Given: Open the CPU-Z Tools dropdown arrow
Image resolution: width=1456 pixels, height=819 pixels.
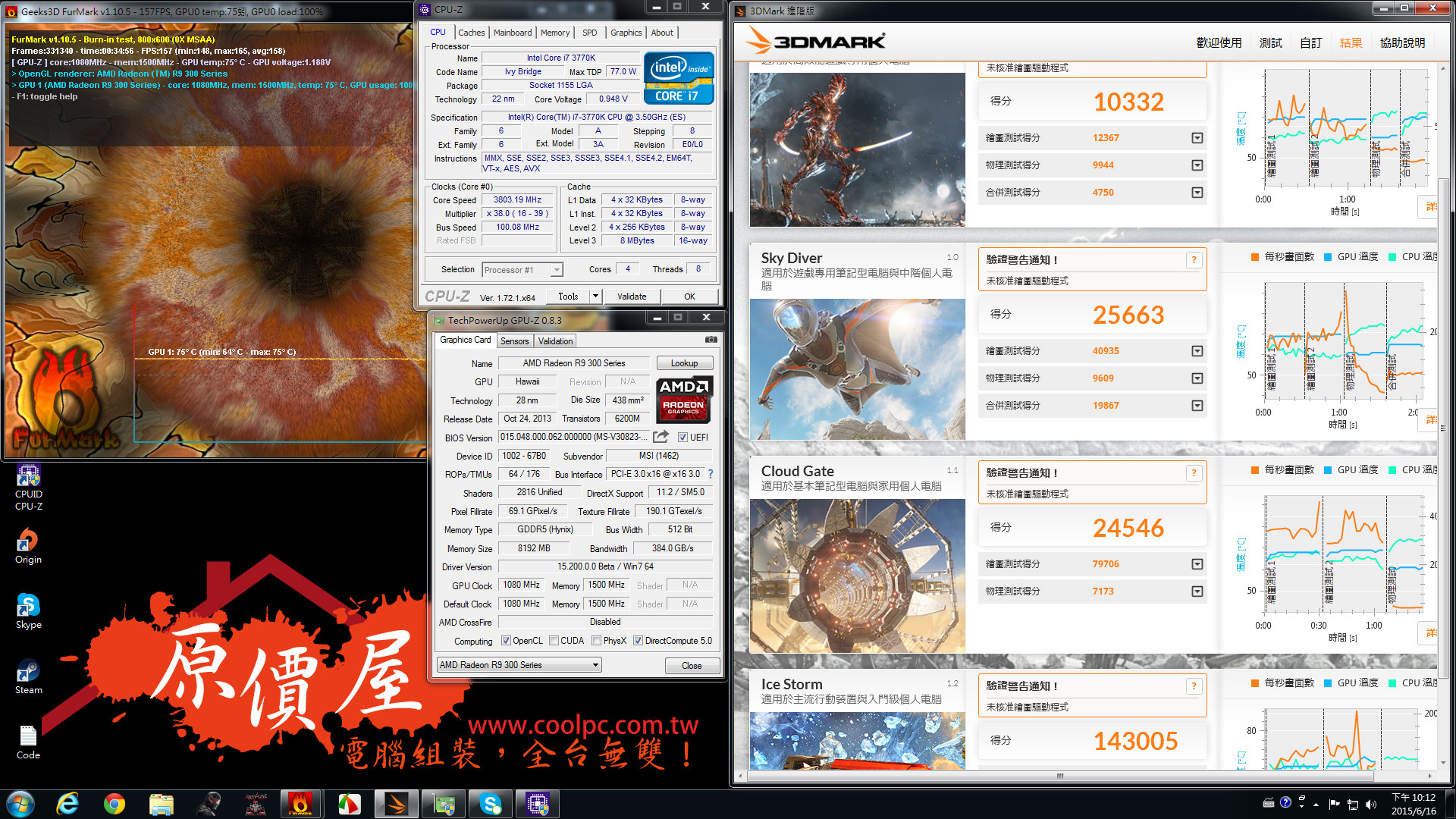Looking at the screenshot, I should 595,297.
